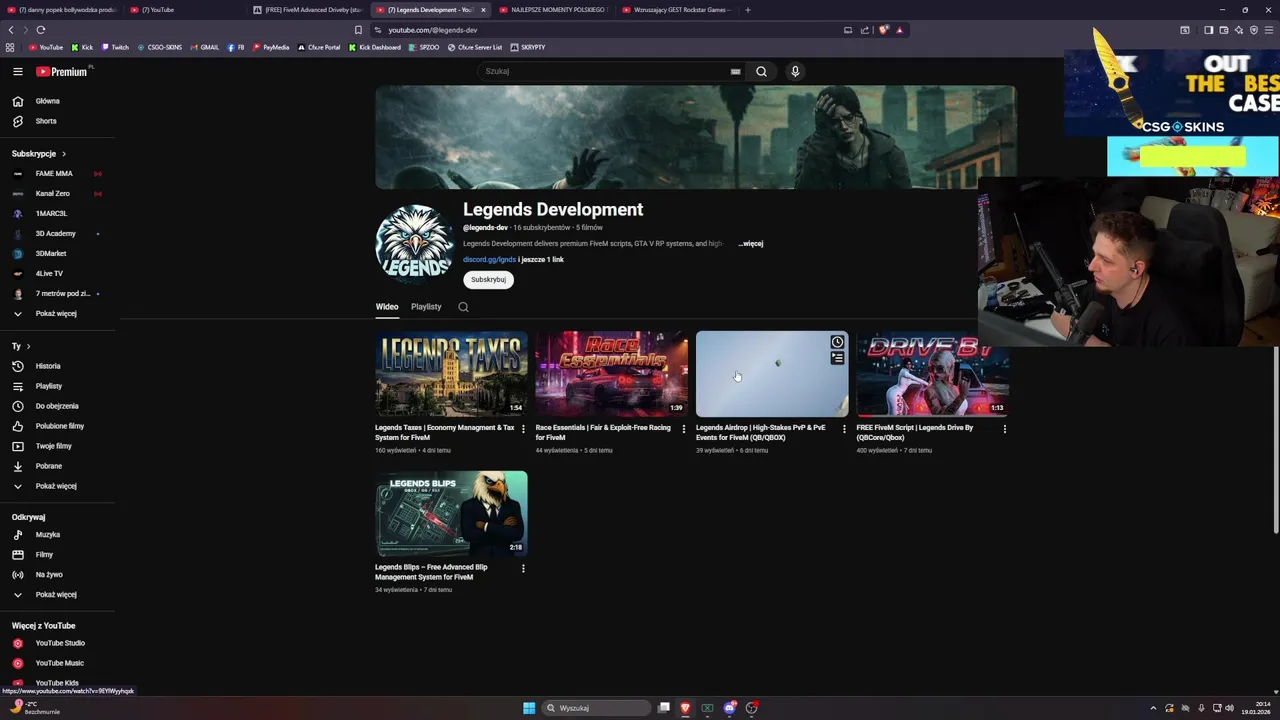The width and height of the screenshot is (1280, 720).
Task: Open Legends Taxes video thumbnail
Action: click(x=451, y=374)
